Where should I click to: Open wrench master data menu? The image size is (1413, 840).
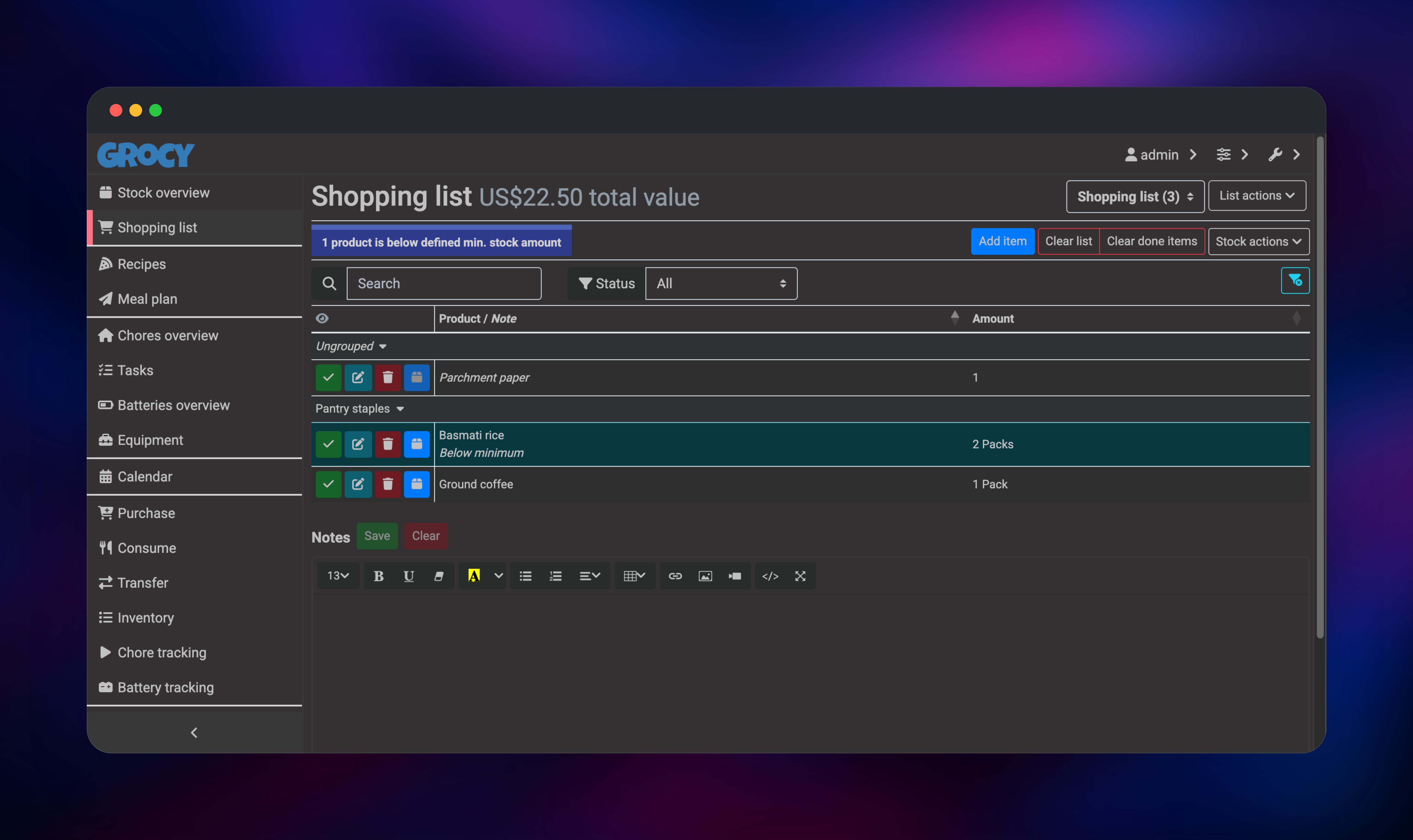point(1284,154)
